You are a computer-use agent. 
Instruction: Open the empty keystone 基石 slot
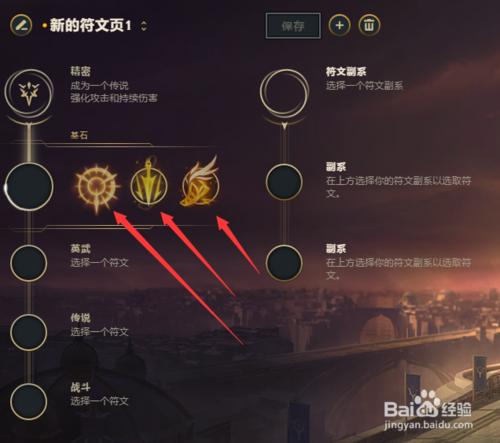(x=29, y=187)
